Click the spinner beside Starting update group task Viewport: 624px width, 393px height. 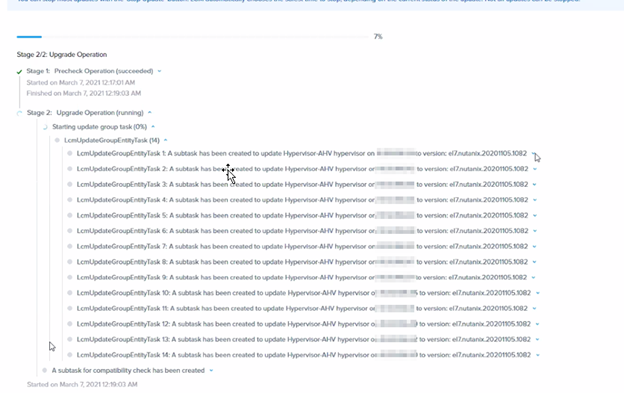coord(45,127)
